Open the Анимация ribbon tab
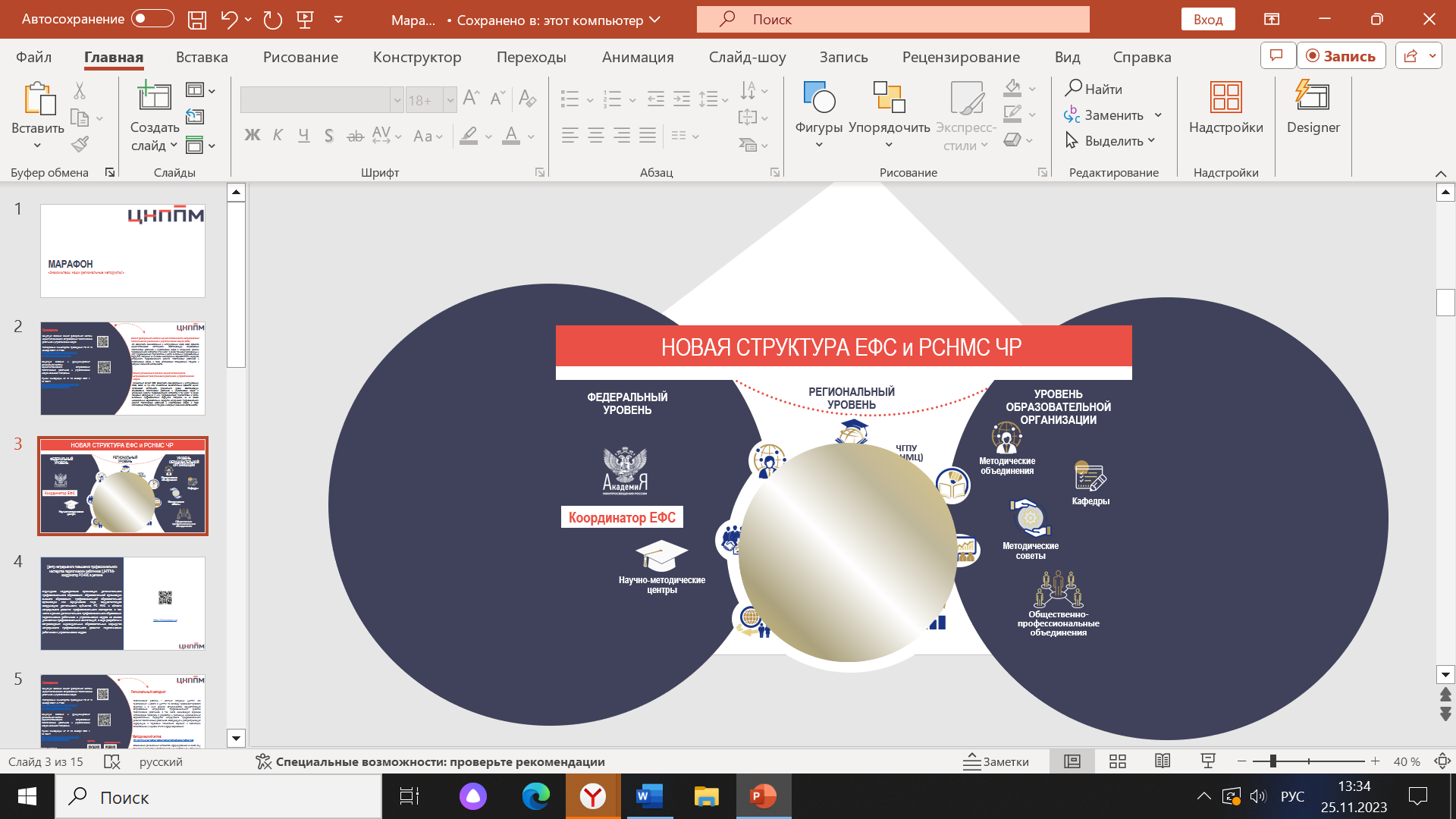 click(x=637, y=57)
